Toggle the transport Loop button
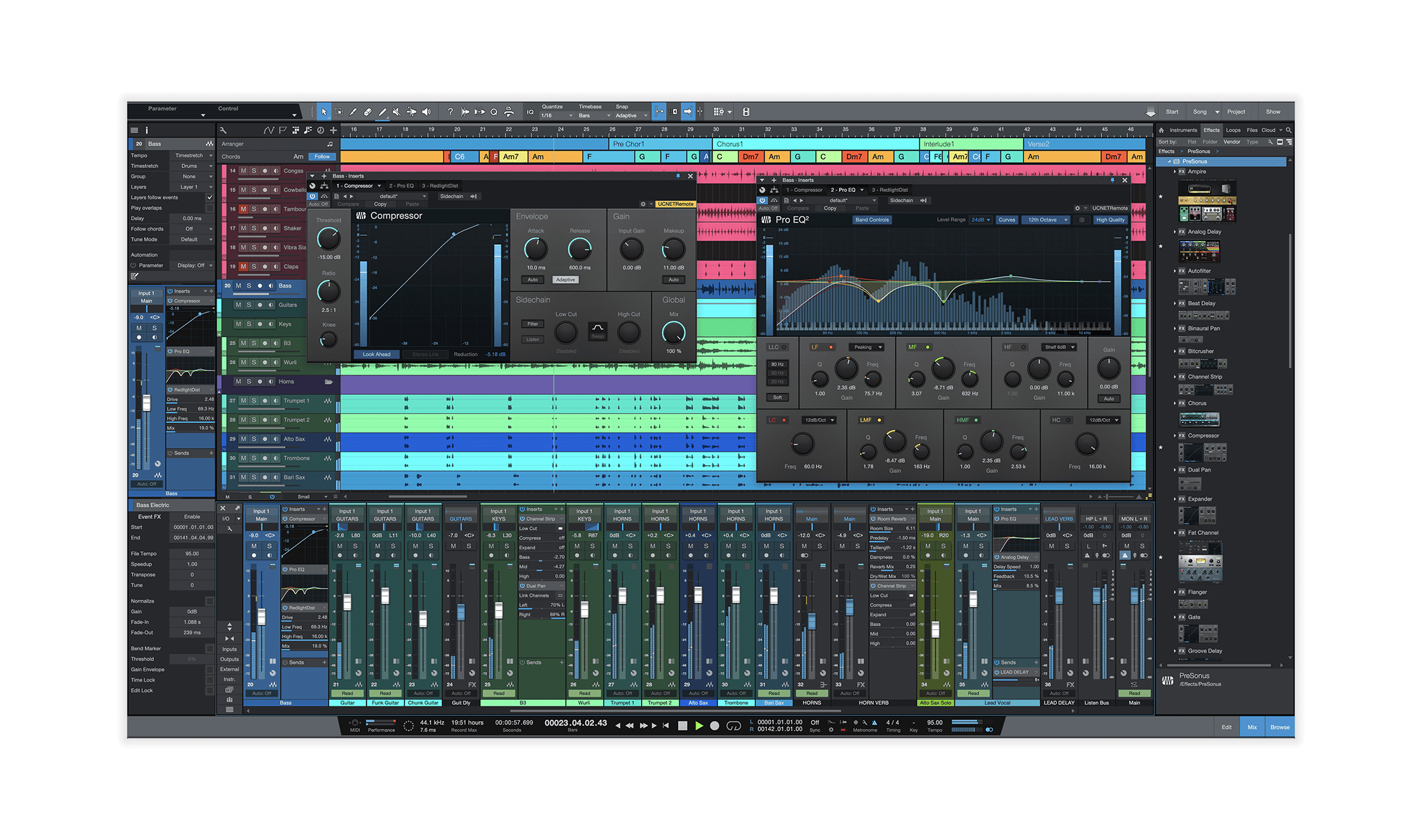1422x840 pixels. click(733, 726)
